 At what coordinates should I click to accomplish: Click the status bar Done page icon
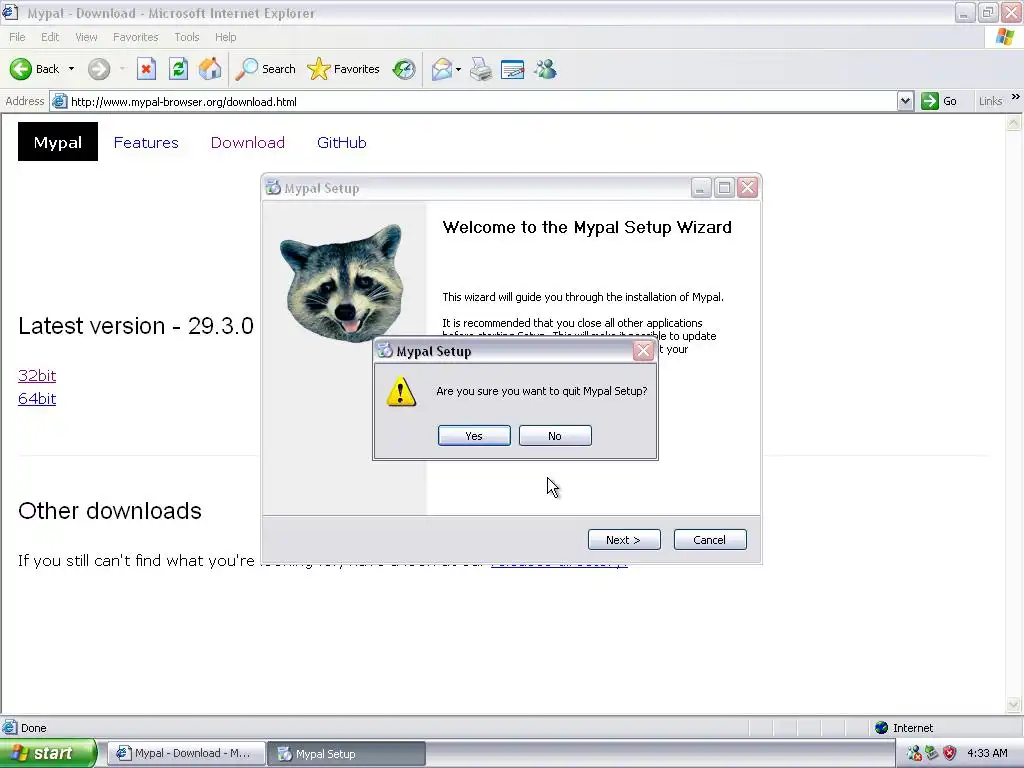coord(10,728)
